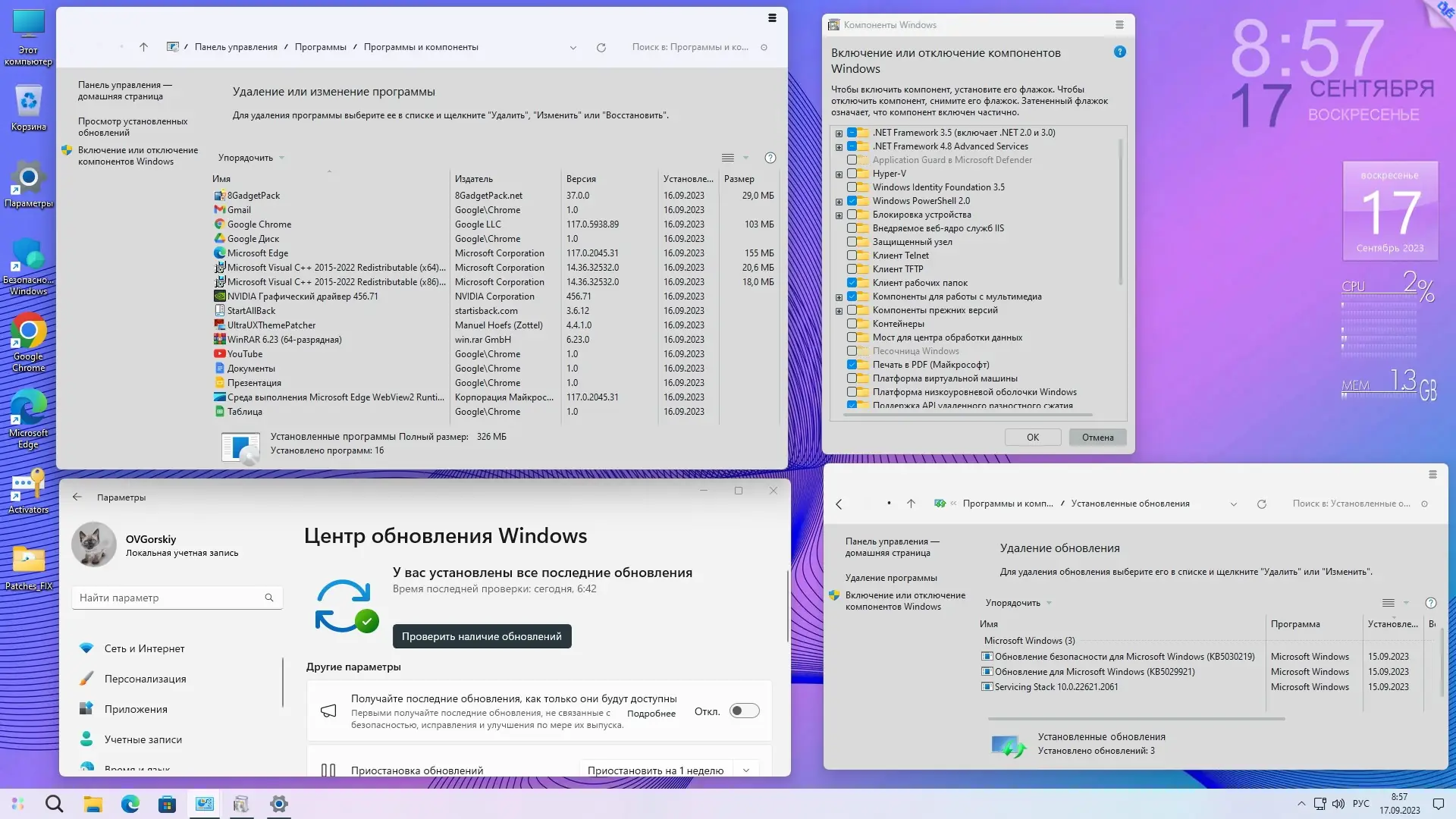The image size is (1456, 819).
Task: Expand the .NET Framework 3.5 tree node
Action: 839,133
